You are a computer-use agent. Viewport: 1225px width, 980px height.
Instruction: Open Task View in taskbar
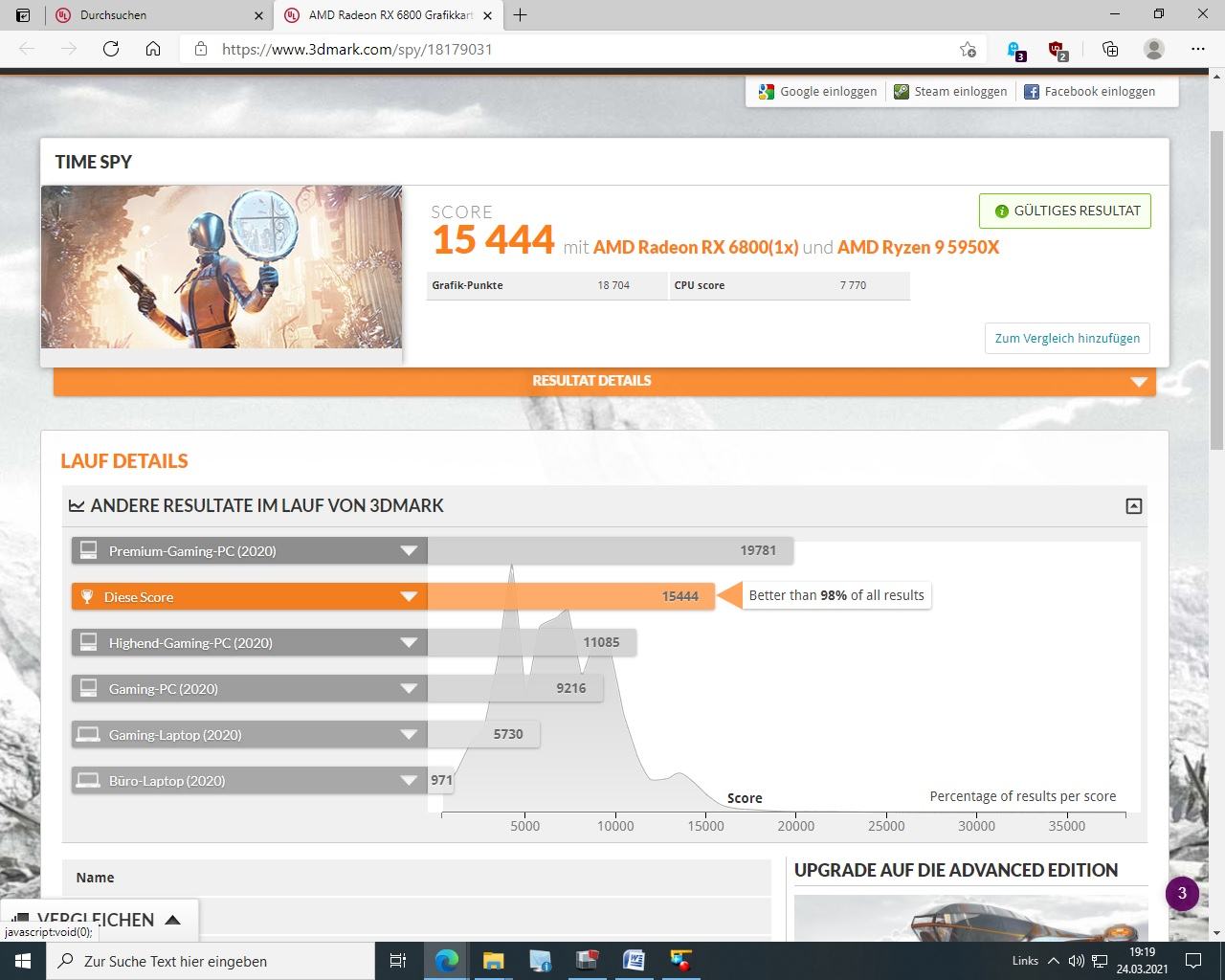[398, 961]
